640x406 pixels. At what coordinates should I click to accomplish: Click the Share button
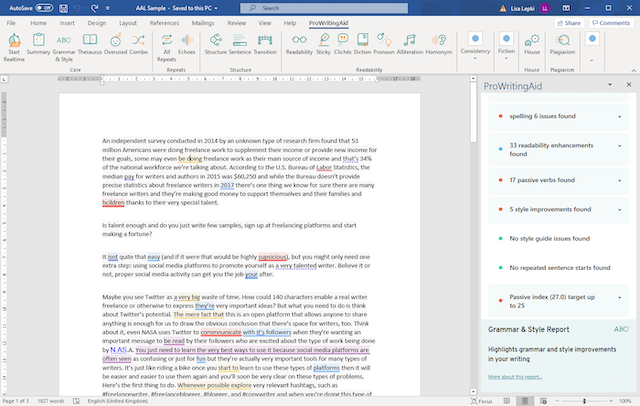[569, 23]
